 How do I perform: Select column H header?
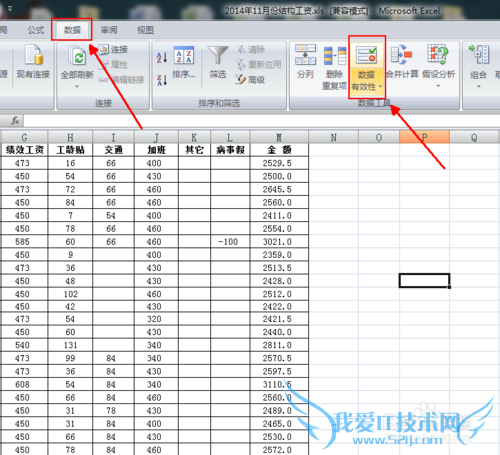point(70,137)
